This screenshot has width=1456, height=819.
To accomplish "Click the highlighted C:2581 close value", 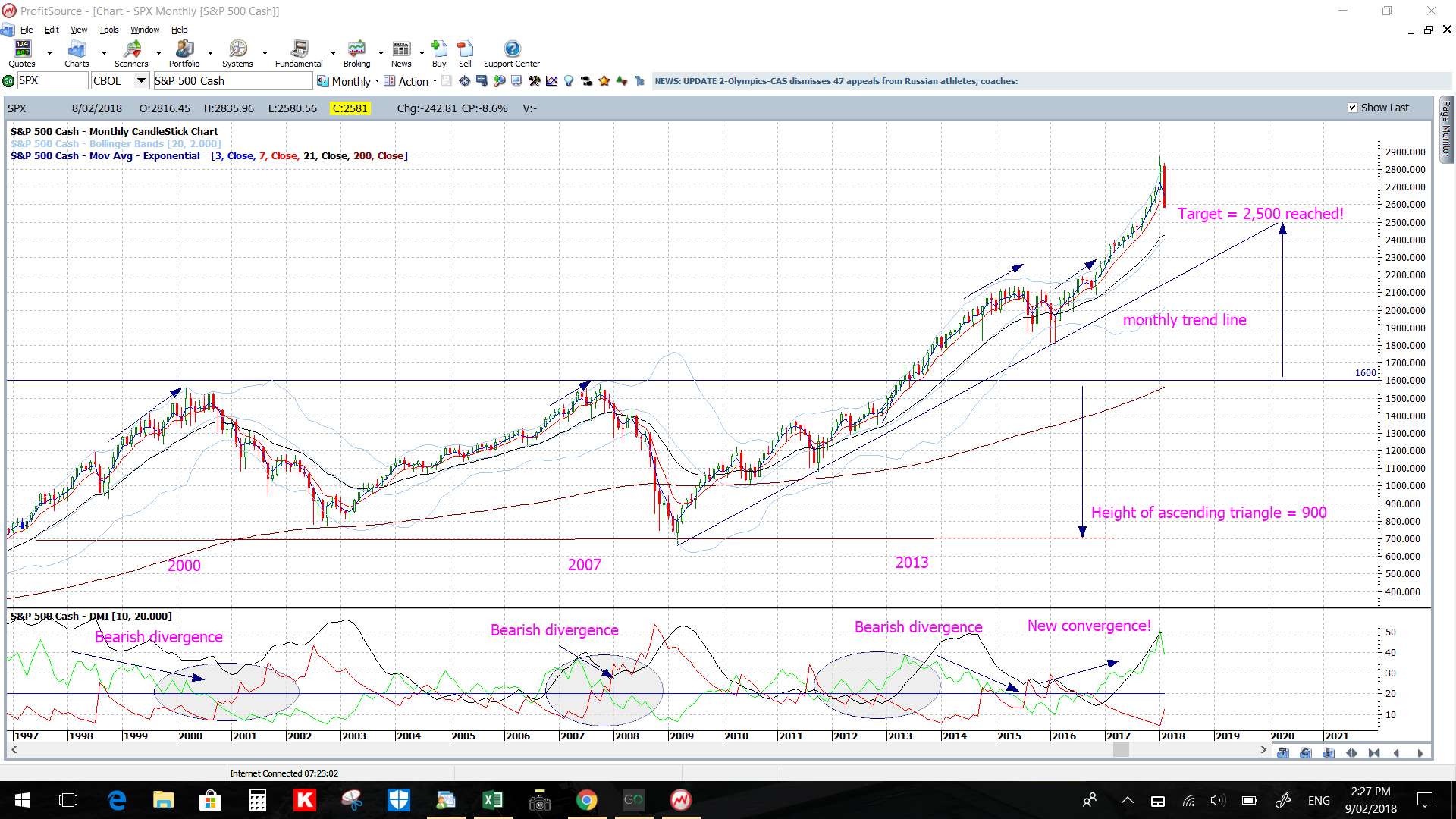I will click(x=350, y=108).
